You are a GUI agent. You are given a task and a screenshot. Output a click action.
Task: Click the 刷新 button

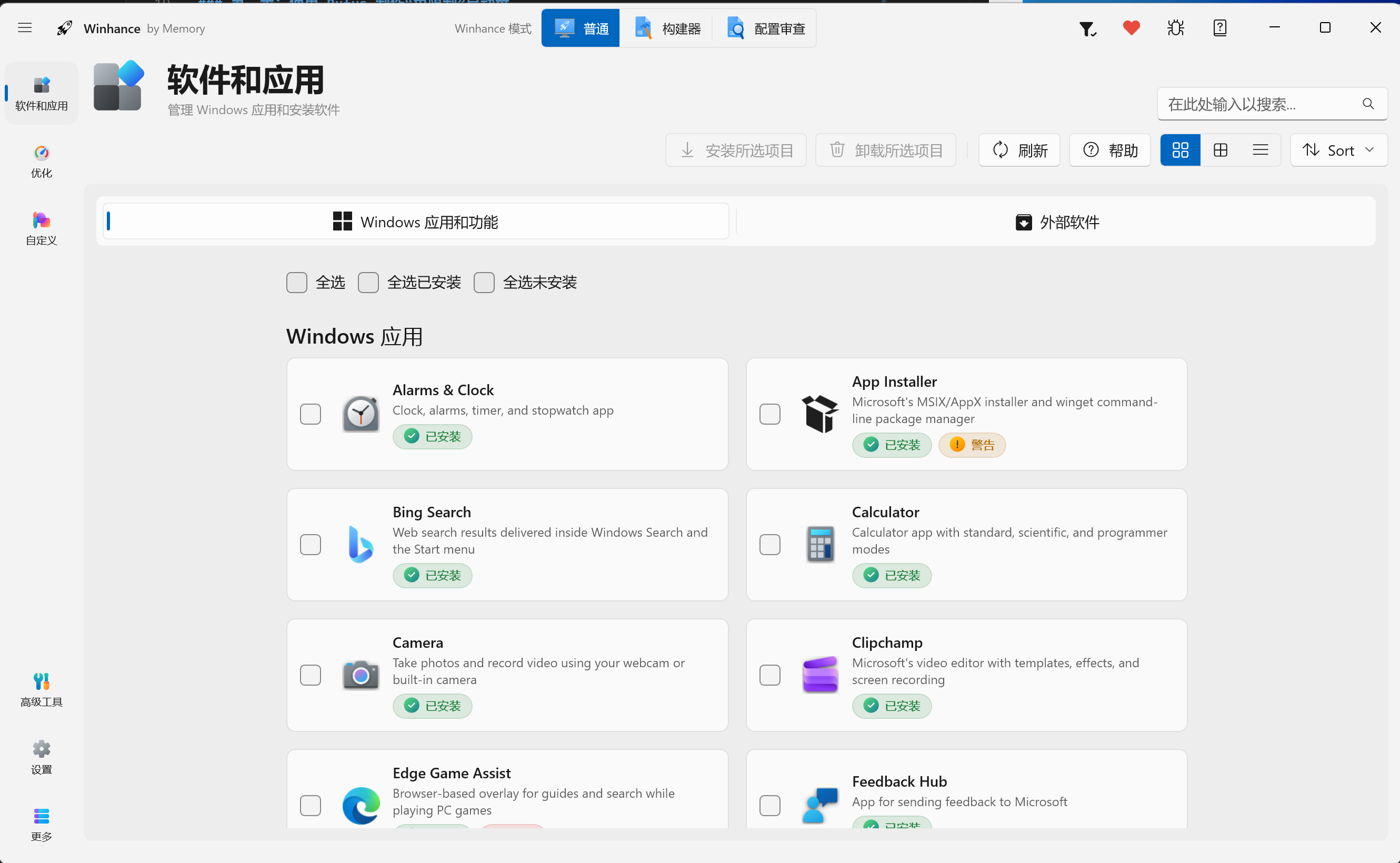point(1019,150)
